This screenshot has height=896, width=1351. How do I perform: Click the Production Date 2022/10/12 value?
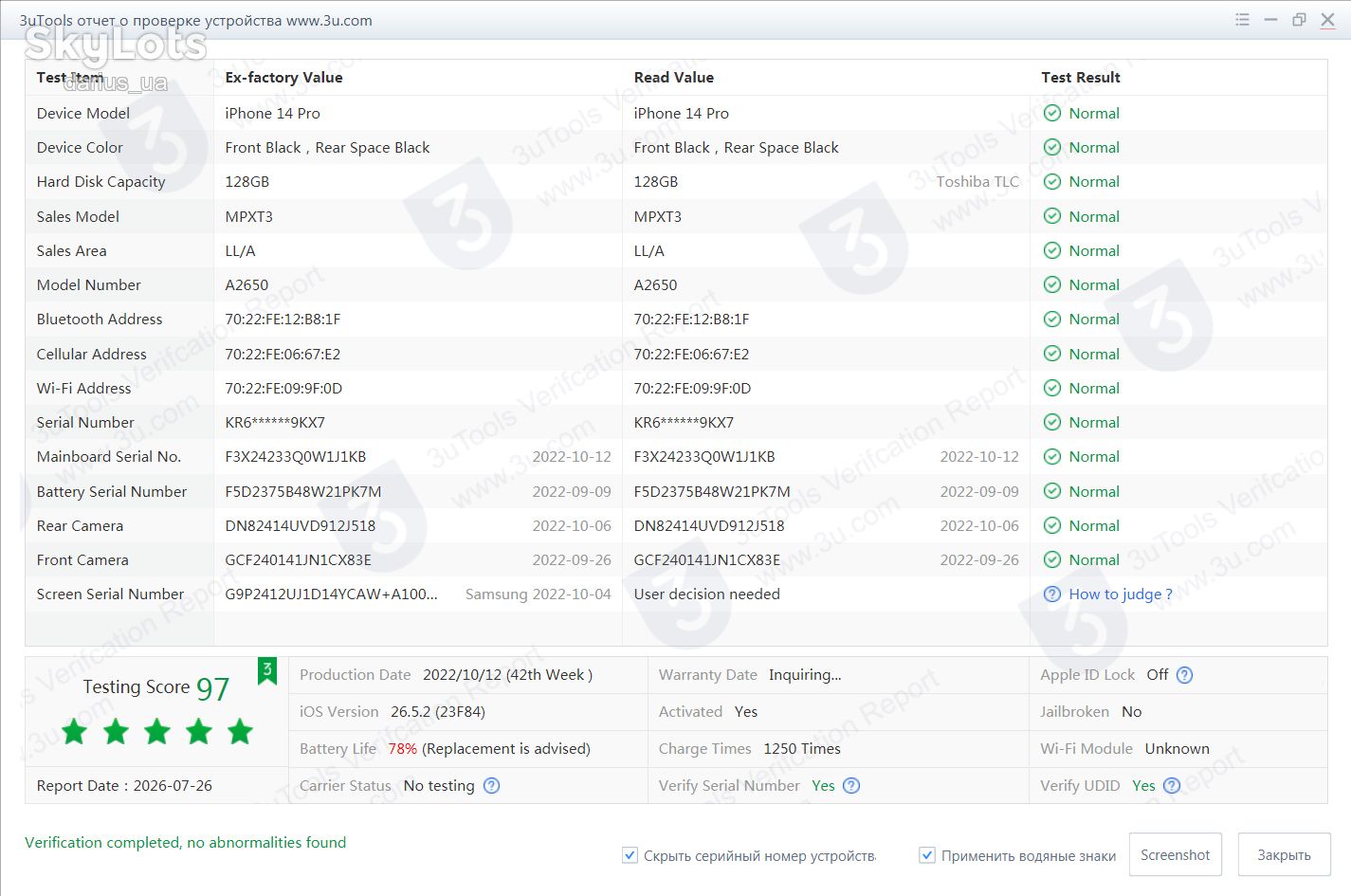[x=507, y=675]
